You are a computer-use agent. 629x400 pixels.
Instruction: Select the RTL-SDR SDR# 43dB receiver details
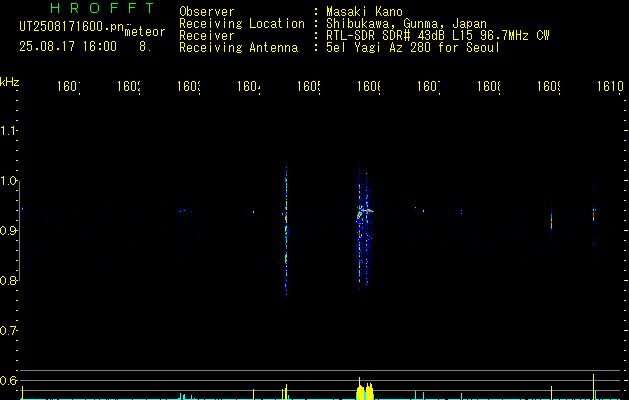coord(438,36)
